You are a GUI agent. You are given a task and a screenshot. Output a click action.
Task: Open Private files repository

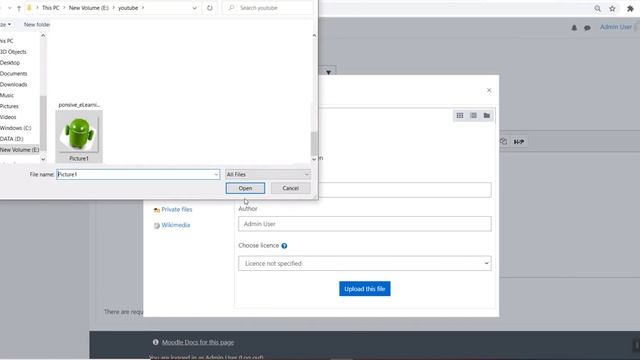click(x=176, y=209)
